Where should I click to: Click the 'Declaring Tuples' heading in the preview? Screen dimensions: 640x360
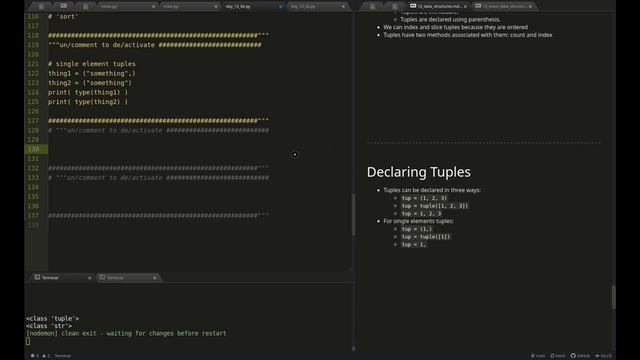point(419,172)
